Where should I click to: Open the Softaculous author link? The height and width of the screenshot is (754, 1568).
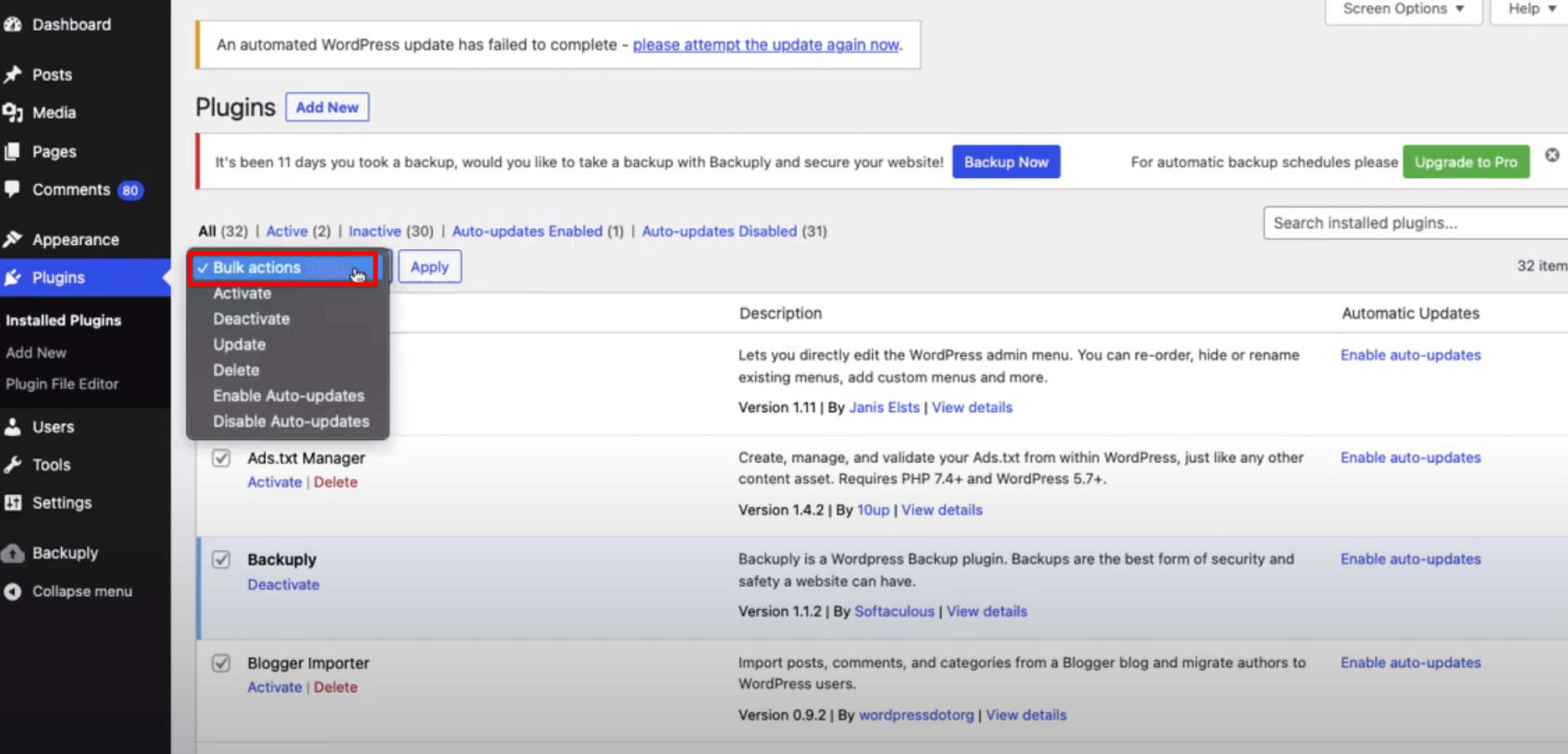(x=894, y=611)
